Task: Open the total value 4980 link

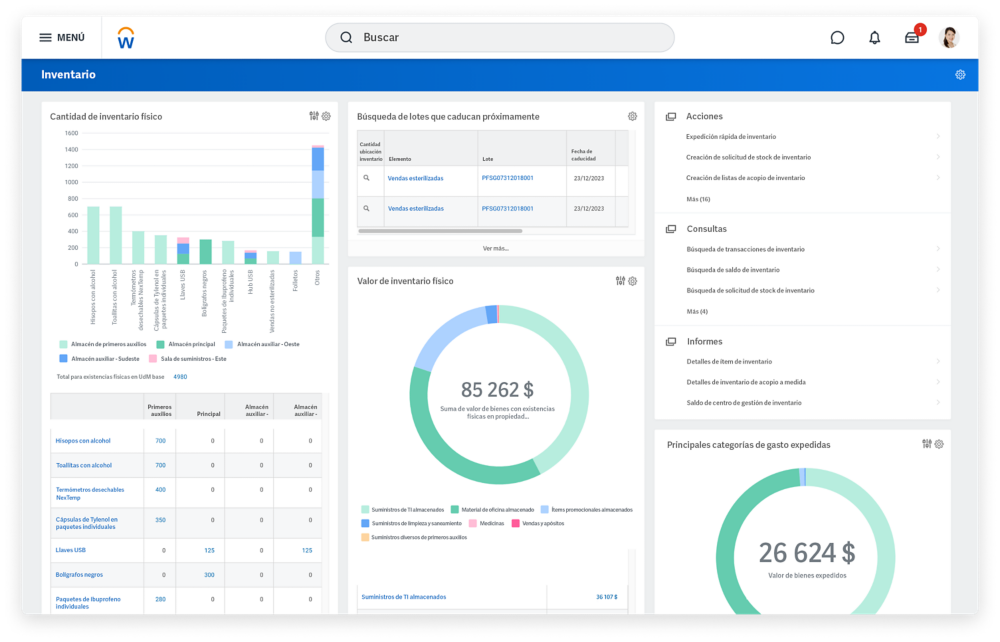Action: (180, 377)
